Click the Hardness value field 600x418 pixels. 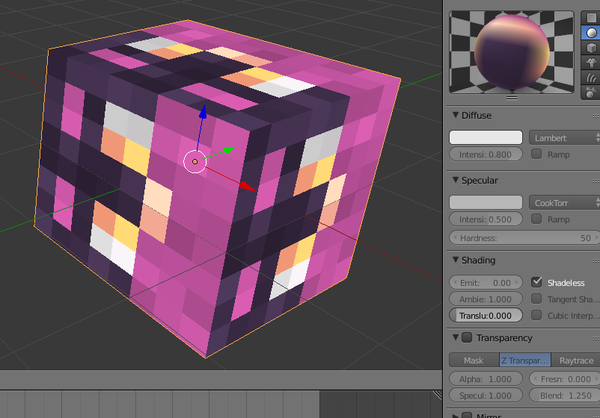522,238
